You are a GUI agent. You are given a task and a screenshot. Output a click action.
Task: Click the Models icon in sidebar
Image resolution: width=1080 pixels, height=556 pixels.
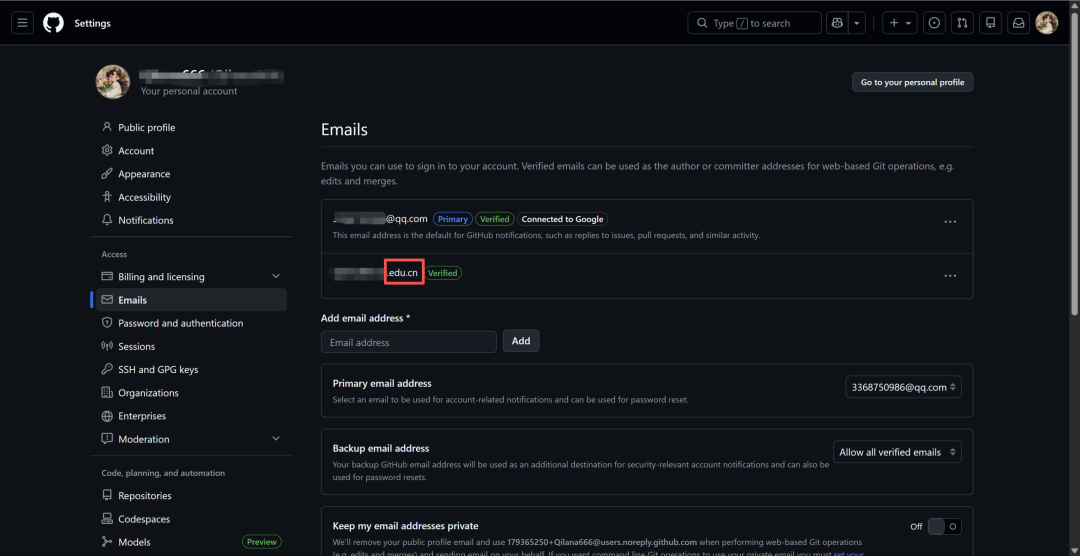107,542
